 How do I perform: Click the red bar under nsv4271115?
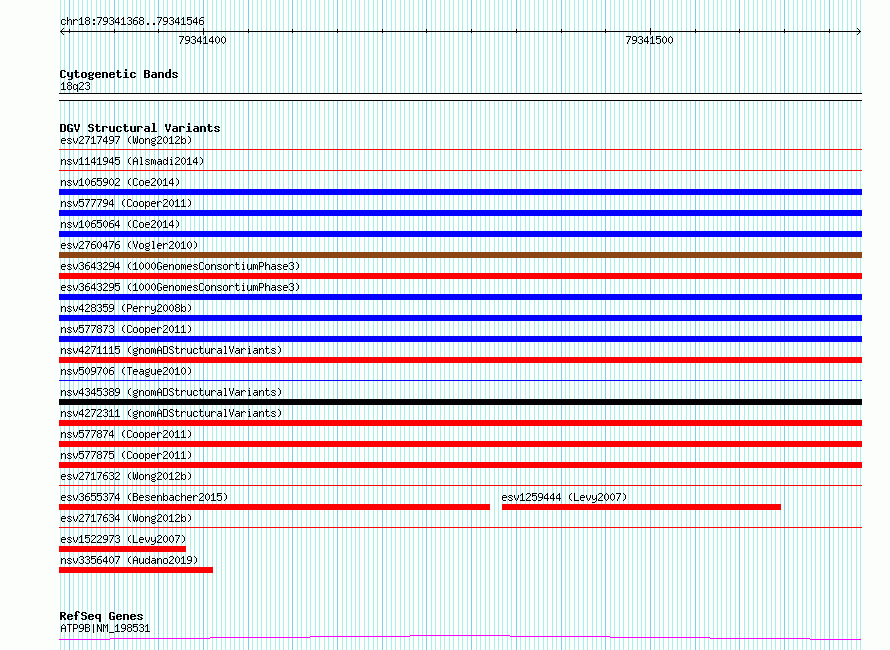pyautogui.click(x=460, y=360)
